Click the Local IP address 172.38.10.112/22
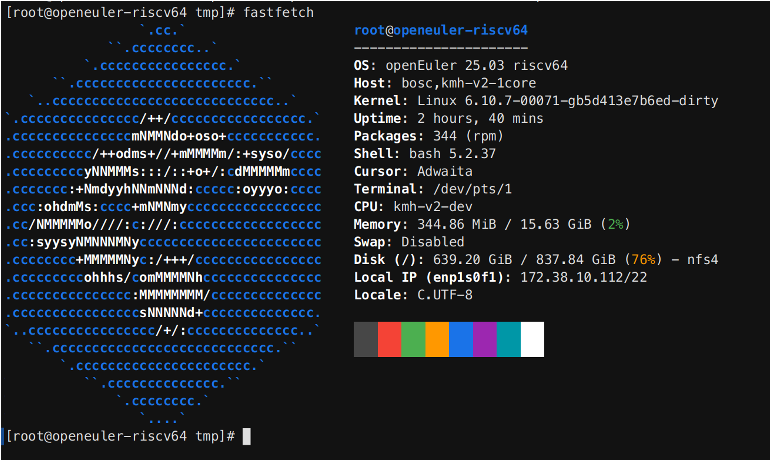Screen dimensions: 770x460 coord(583,277)
